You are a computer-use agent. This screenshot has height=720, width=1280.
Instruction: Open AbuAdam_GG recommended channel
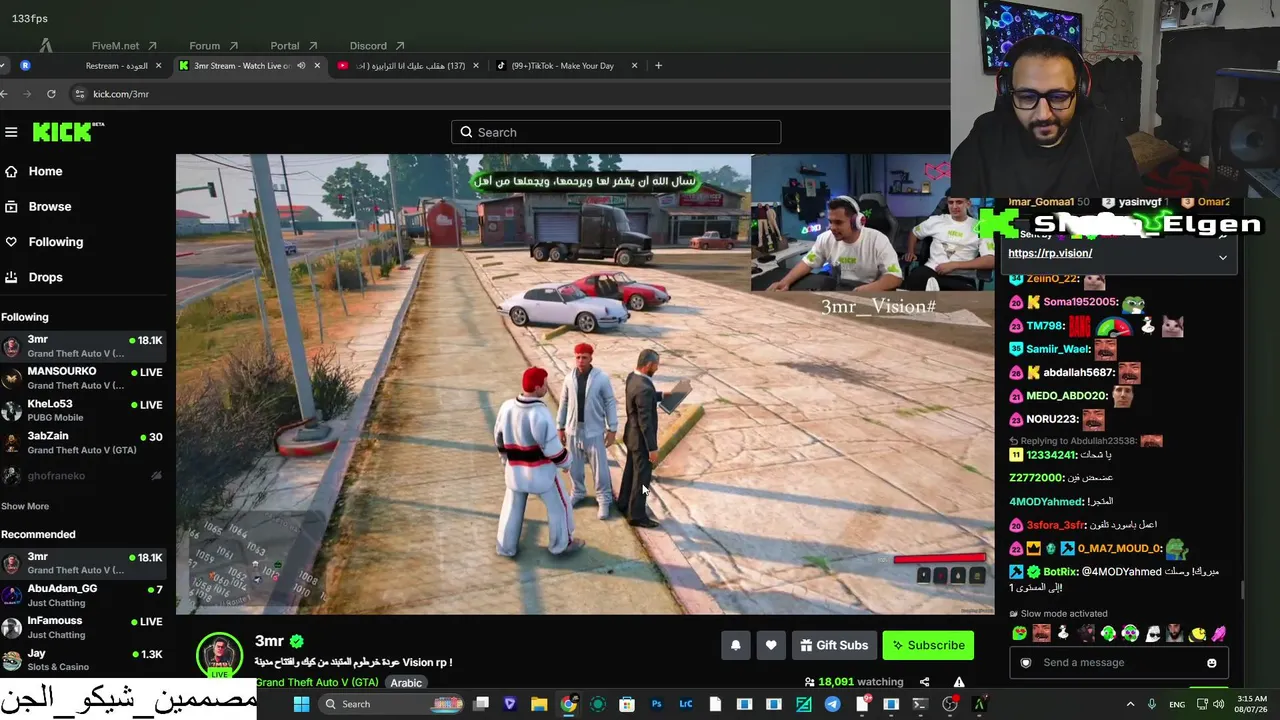tap(83, 595)
